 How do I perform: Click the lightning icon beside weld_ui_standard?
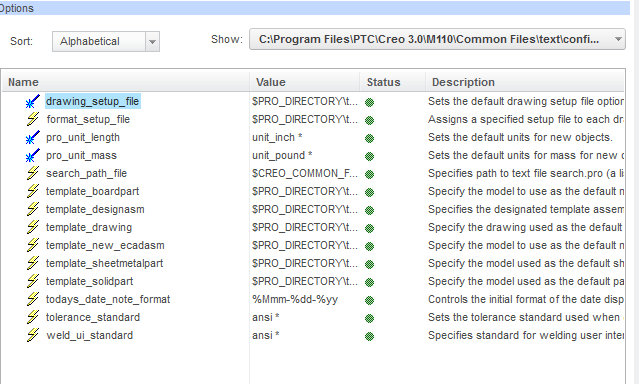tap(33, 335)
